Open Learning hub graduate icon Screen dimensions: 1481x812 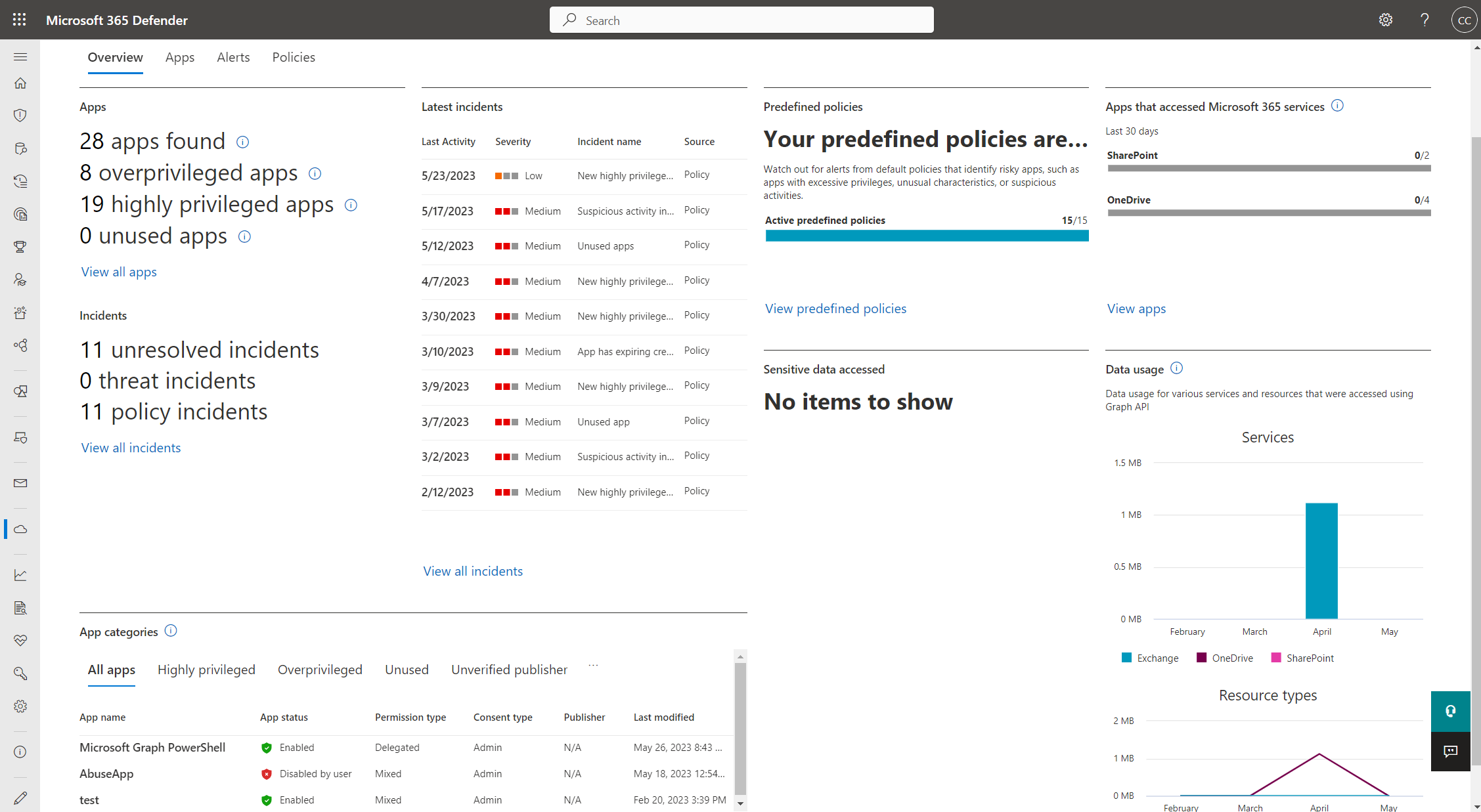[20, 280]
